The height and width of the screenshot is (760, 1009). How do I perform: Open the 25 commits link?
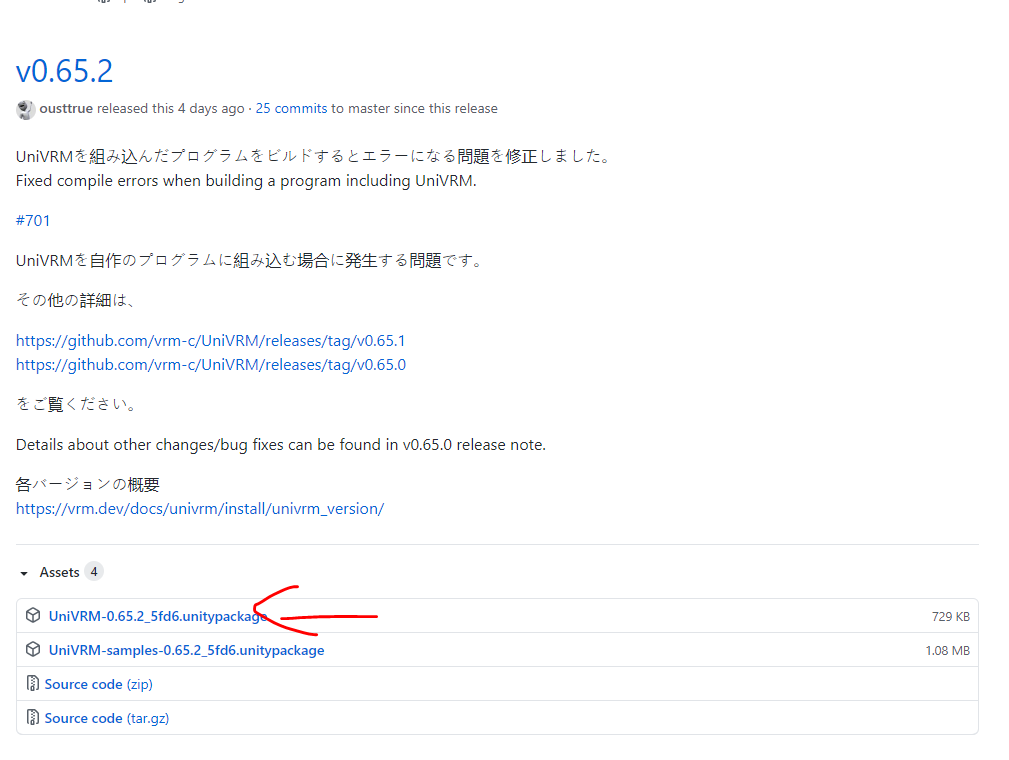pyautogui.click(x=292, y=108)
